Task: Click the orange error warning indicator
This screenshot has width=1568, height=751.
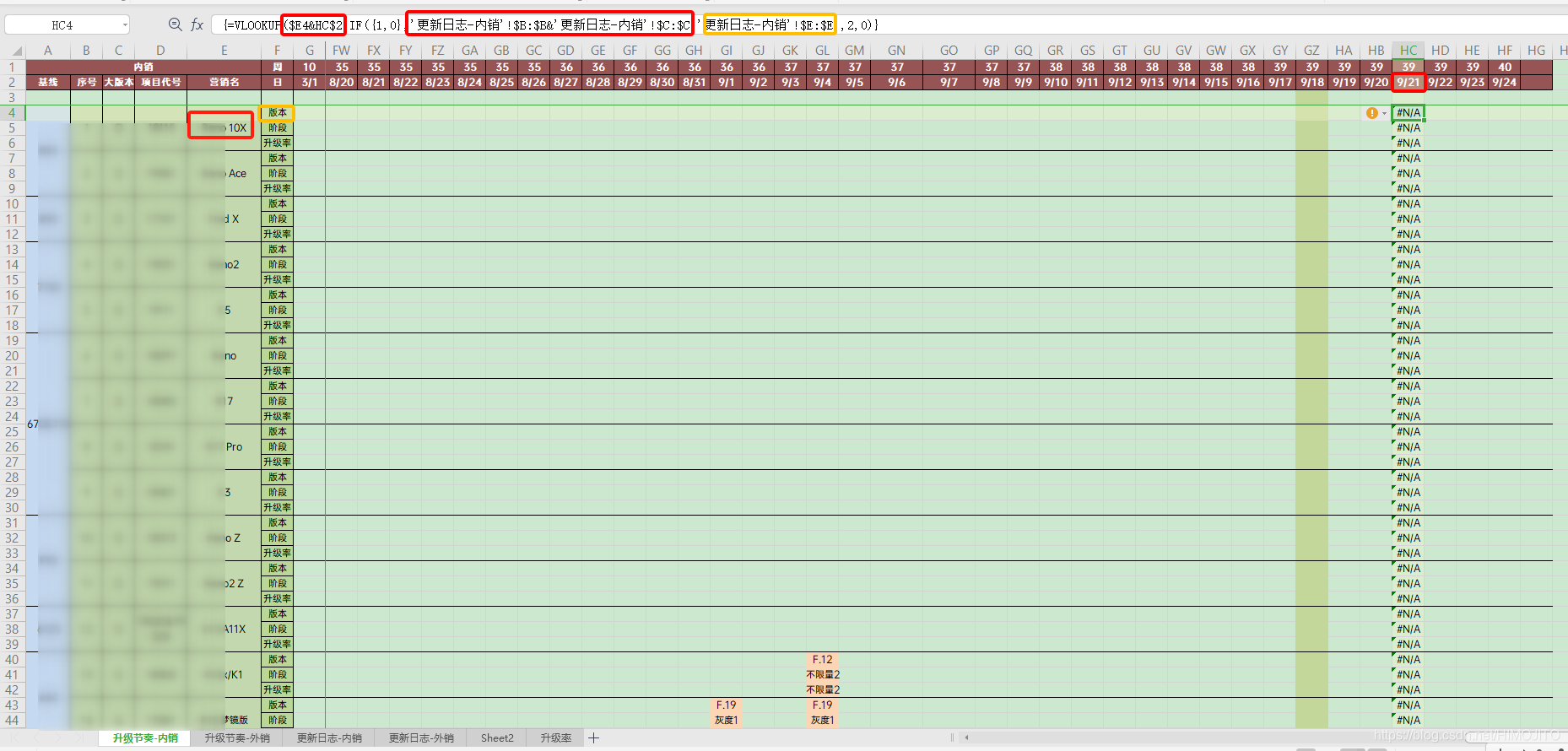Action: tap(1372, 113)
